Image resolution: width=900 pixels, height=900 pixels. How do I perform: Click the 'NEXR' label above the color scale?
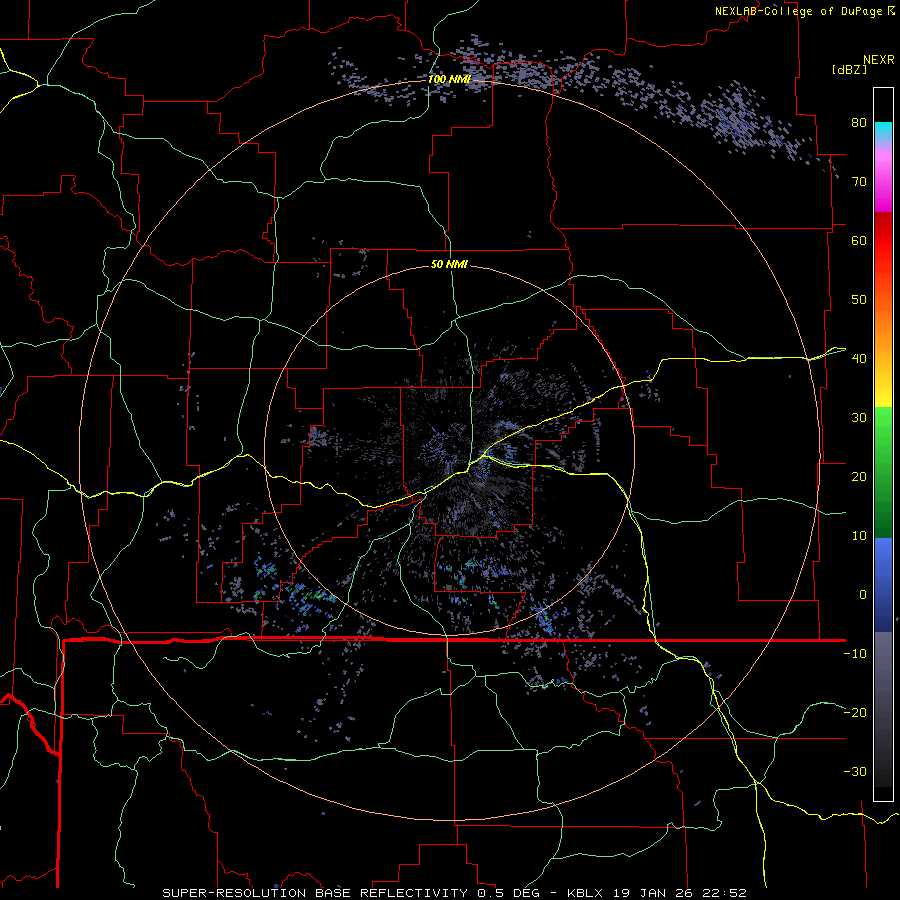(878, 60)
